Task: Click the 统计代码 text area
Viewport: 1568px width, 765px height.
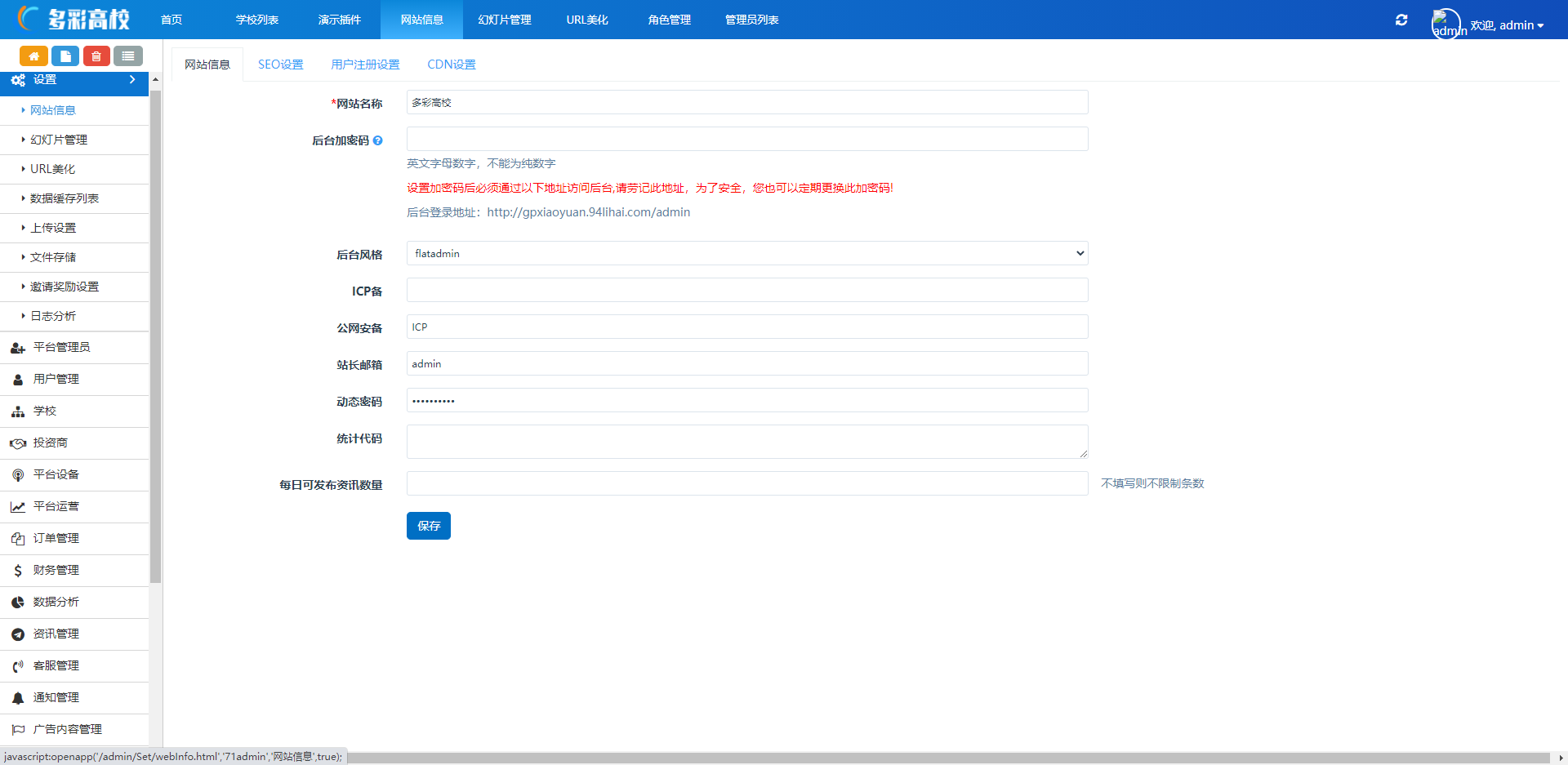Action: coord(747,442)
